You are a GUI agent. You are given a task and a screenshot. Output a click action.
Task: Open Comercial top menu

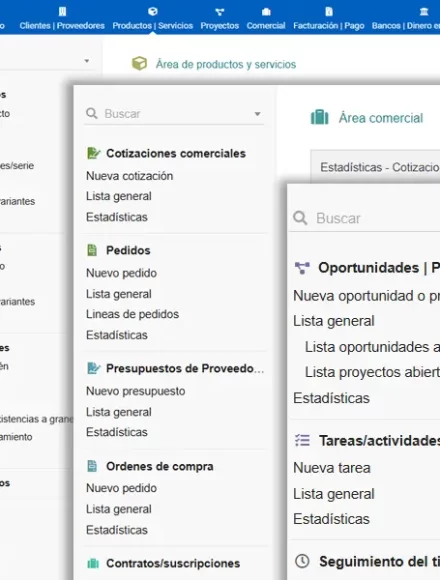(266, 26)
